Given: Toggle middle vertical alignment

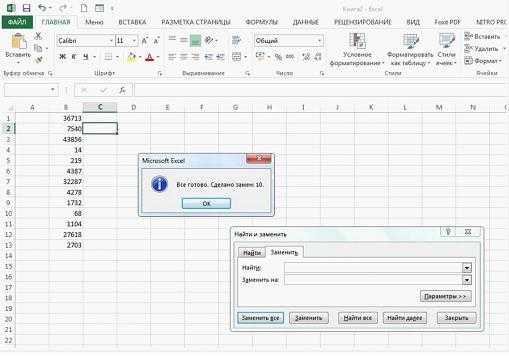Looking at the screenshot, I should click(x=184, y=40).
